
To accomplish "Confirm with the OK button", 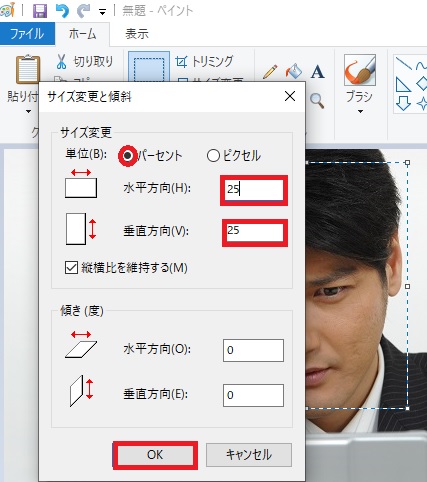I will click(x=155, y=455).
